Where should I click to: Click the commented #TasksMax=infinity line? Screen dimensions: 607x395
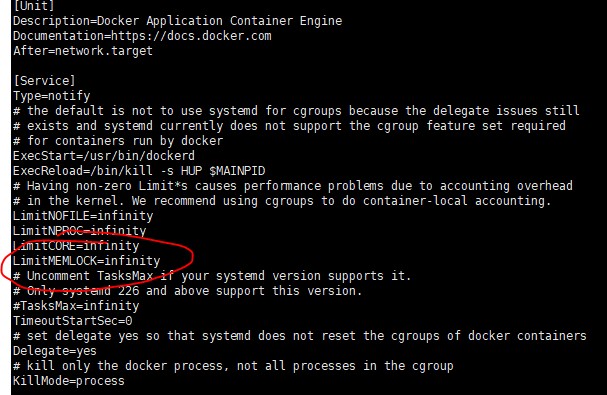(76, 306)
